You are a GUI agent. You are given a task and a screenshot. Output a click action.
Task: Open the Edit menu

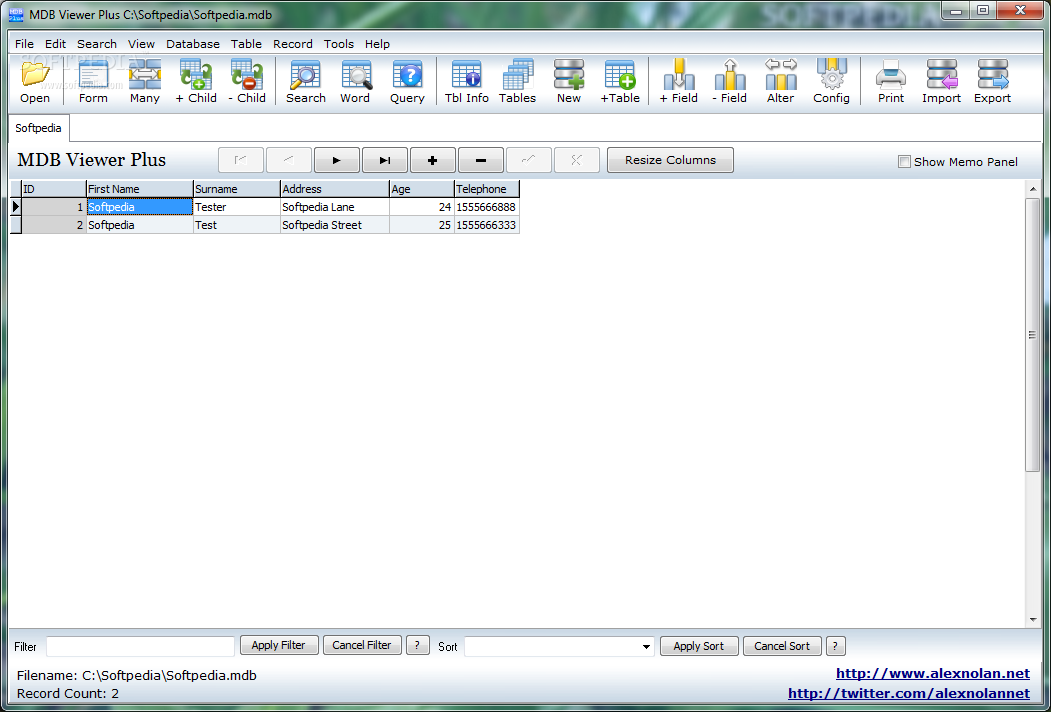pos(55,44)
